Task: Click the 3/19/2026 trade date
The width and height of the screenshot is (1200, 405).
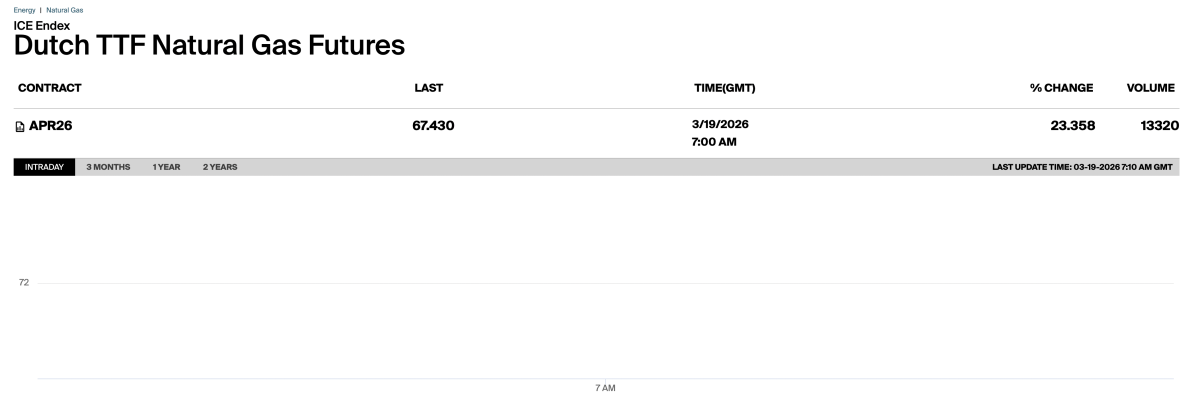Action: 720,124
